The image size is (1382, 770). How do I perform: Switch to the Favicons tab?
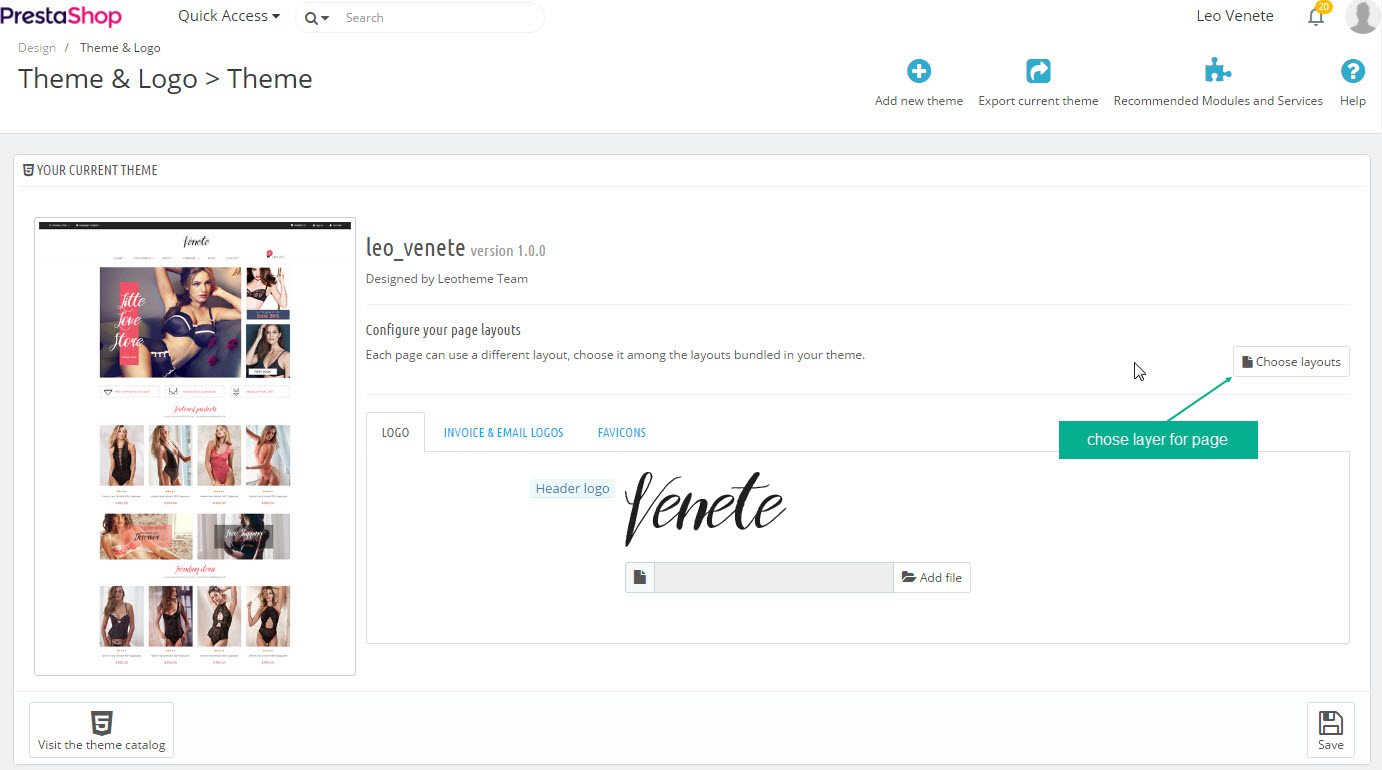[x=621, y=433]
